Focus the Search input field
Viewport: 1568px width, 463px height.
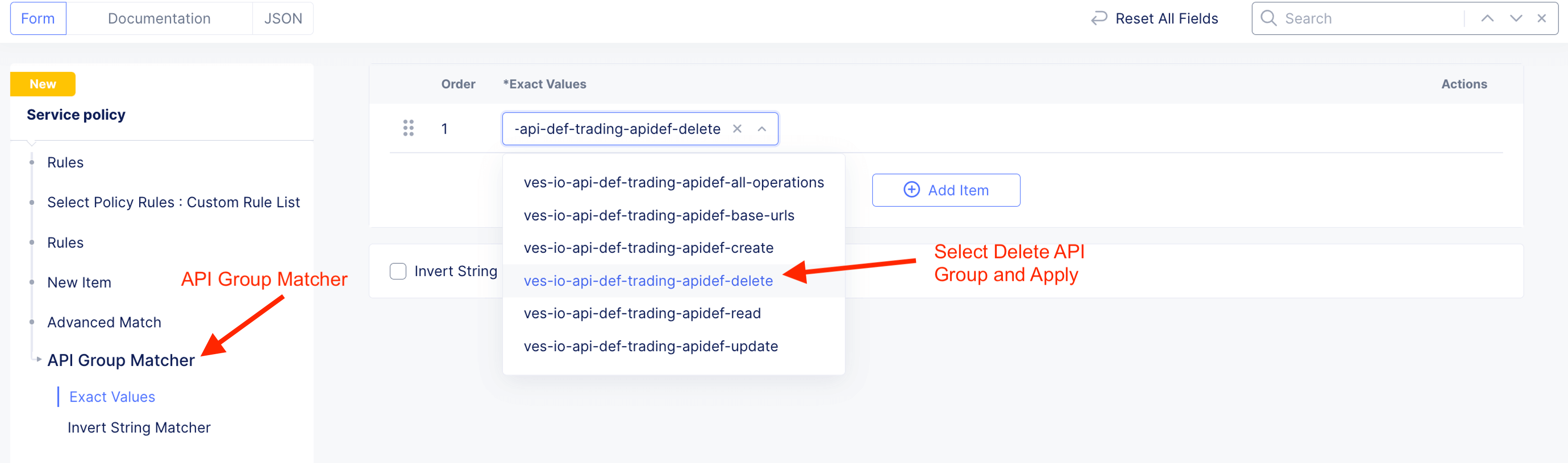point(1370,18)
